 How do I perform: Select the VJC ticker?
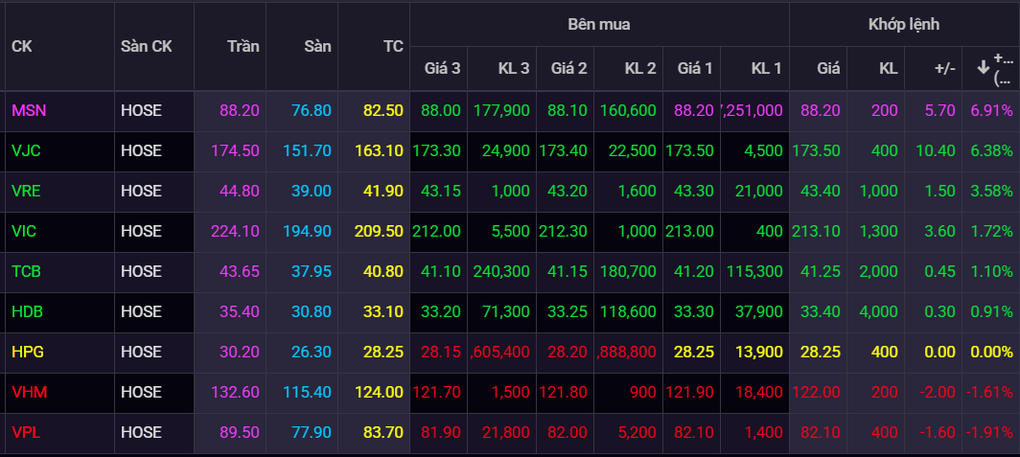click(26, 151)
